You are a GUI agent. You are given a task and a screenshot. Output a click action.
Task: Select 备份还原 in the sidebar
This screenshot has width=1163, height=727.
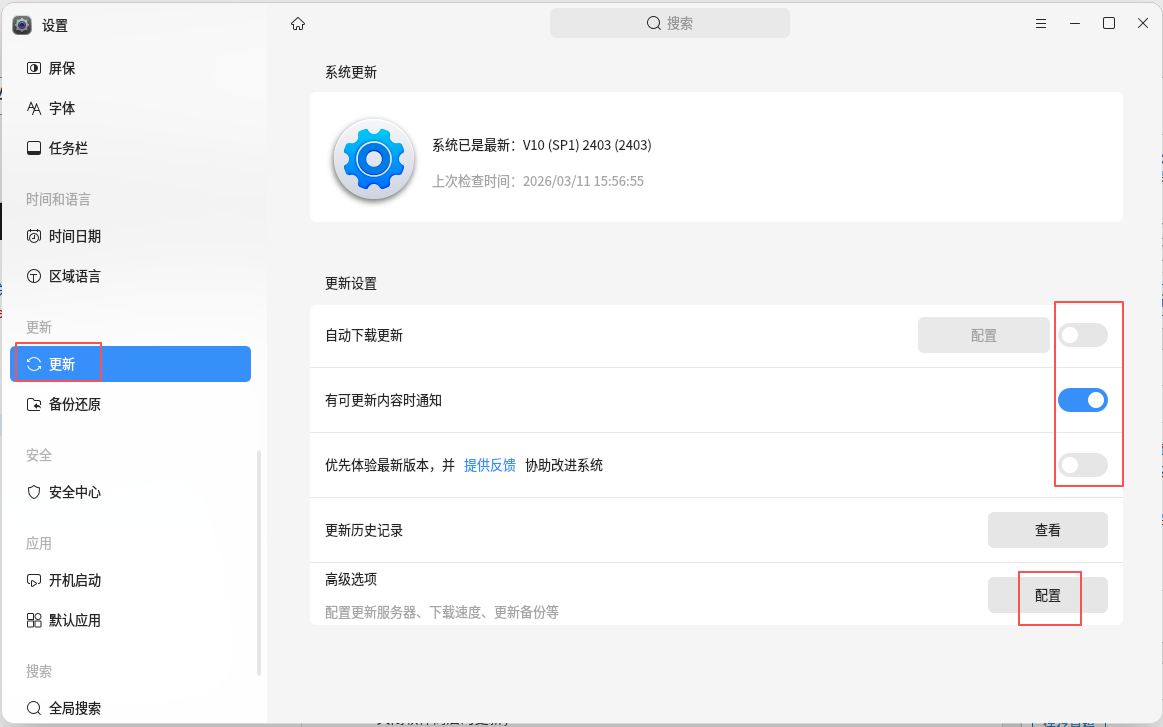tap(74, 404)
